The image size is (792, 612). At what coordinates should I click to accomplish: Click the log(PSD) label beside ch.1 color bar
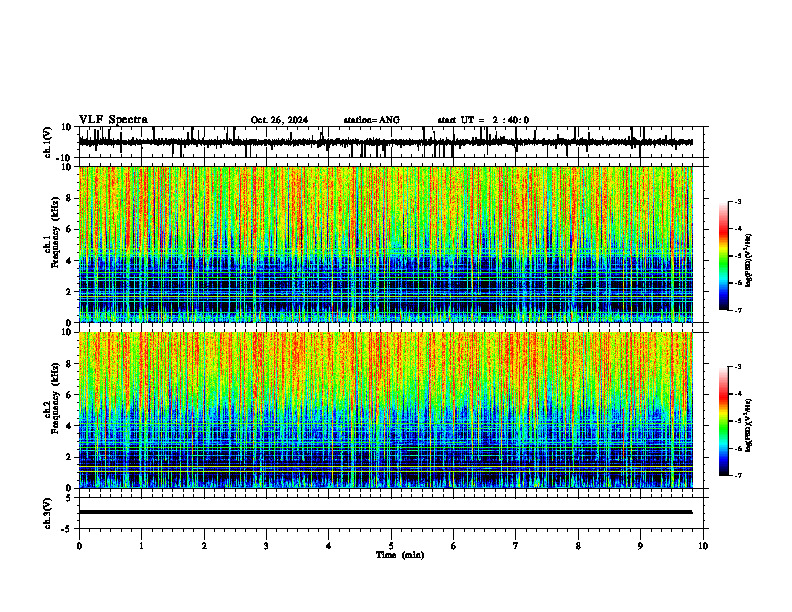tap(750, 261)
